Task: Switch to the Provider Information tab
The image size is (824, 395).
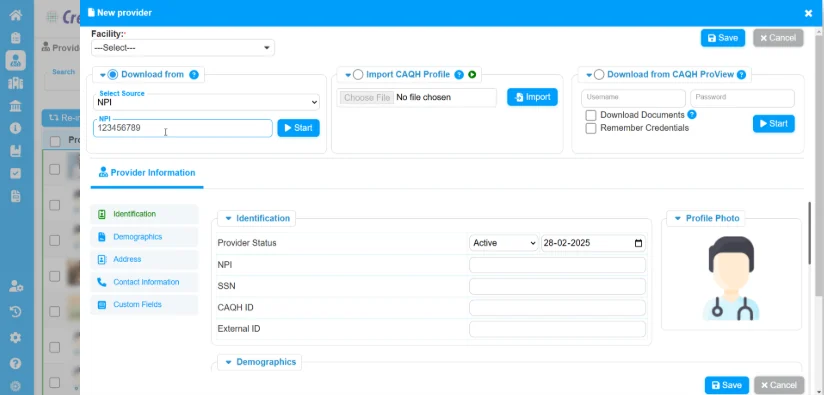Action: pyautogui.click(x=147, y=173)
